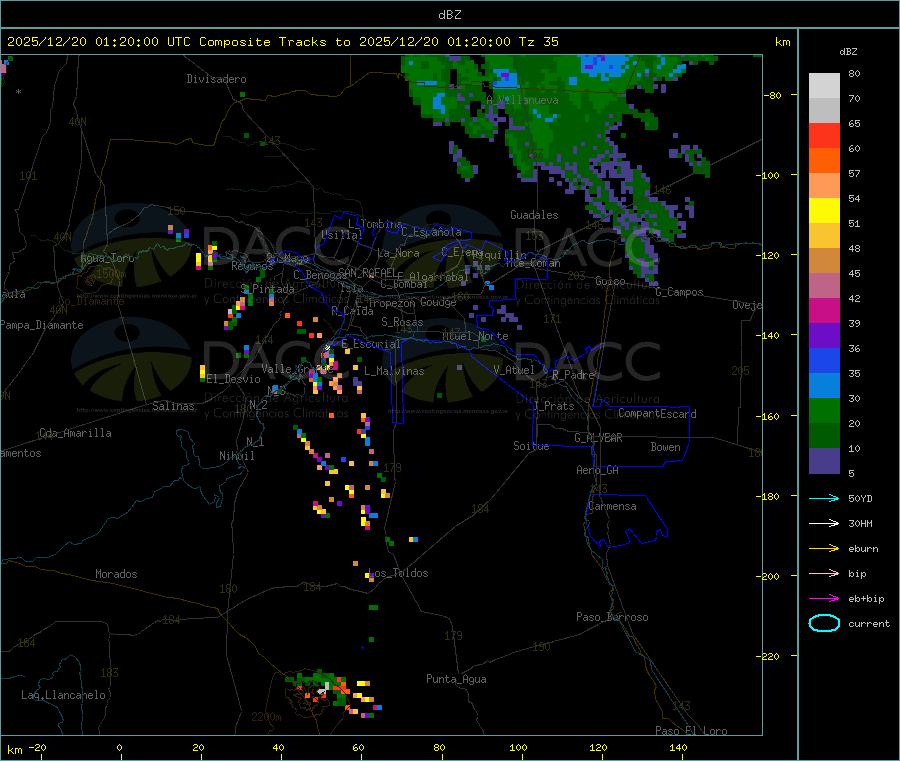Click the yellow eburn arrow legend icon
This screenshot has height=761, width=900.
[824, 548]
